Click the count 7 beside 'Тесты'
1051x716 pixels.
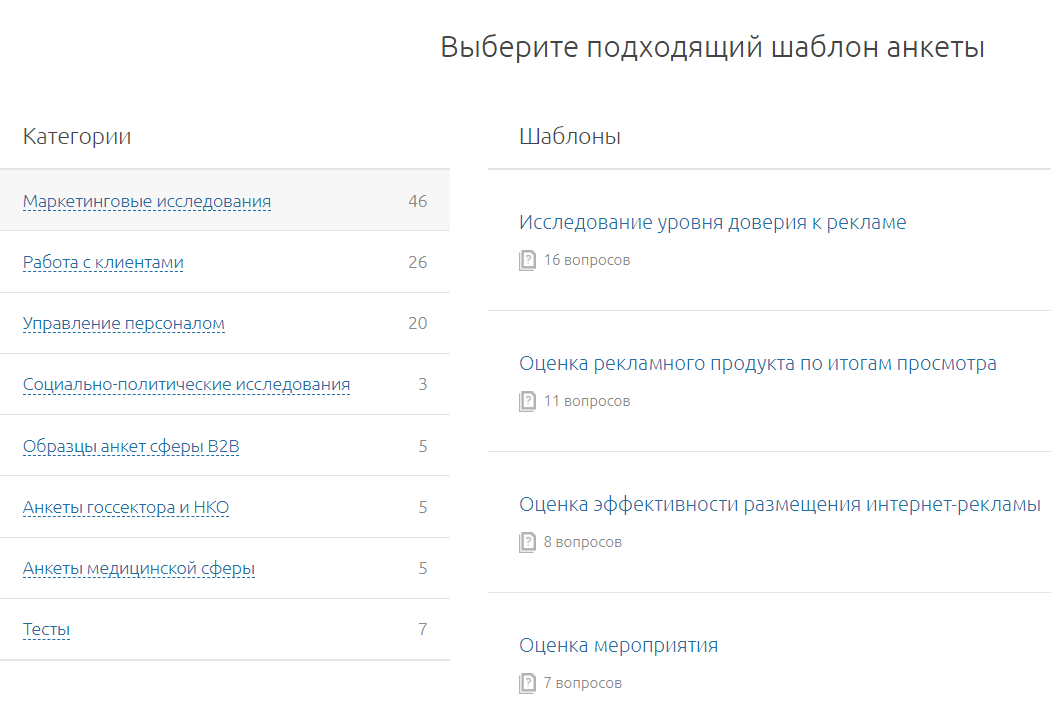[422, 630]
